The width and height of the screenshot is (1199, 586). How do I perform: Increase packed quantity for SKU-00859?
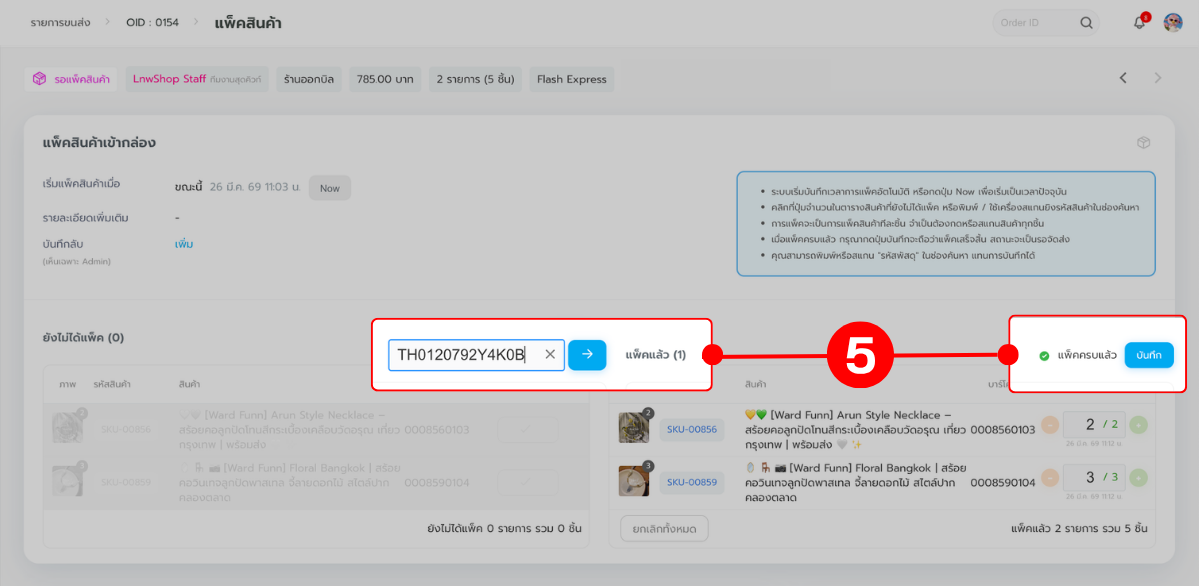click(x=1139, y=477)
